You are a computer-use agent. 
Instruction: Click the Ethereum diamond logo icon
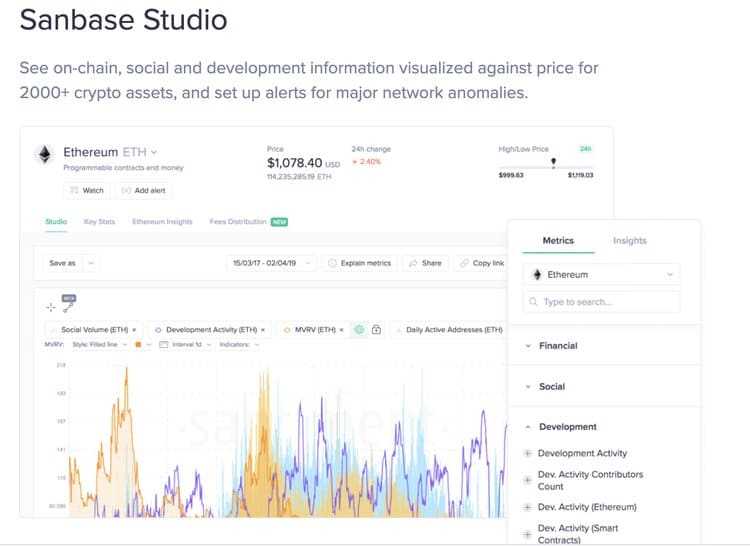click(x=44, y=154)
